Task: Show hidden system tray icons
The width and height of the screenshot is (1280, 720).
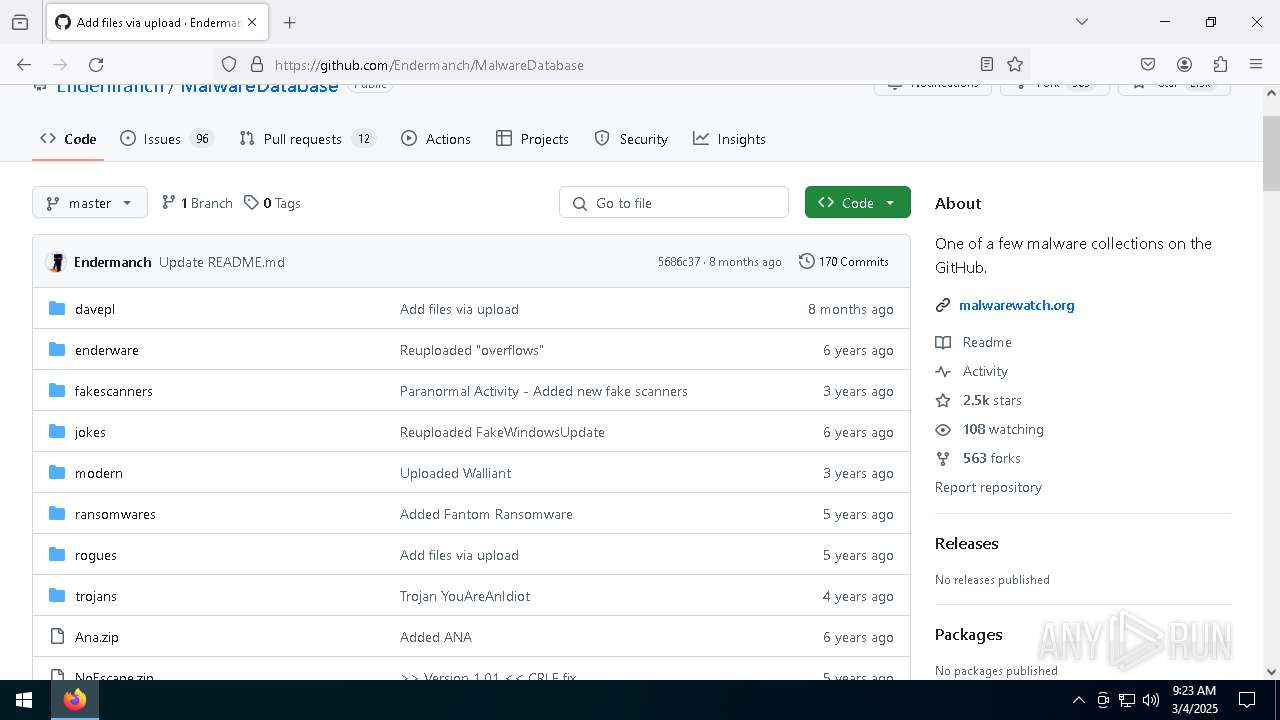Action: (x=1078, y=700)
